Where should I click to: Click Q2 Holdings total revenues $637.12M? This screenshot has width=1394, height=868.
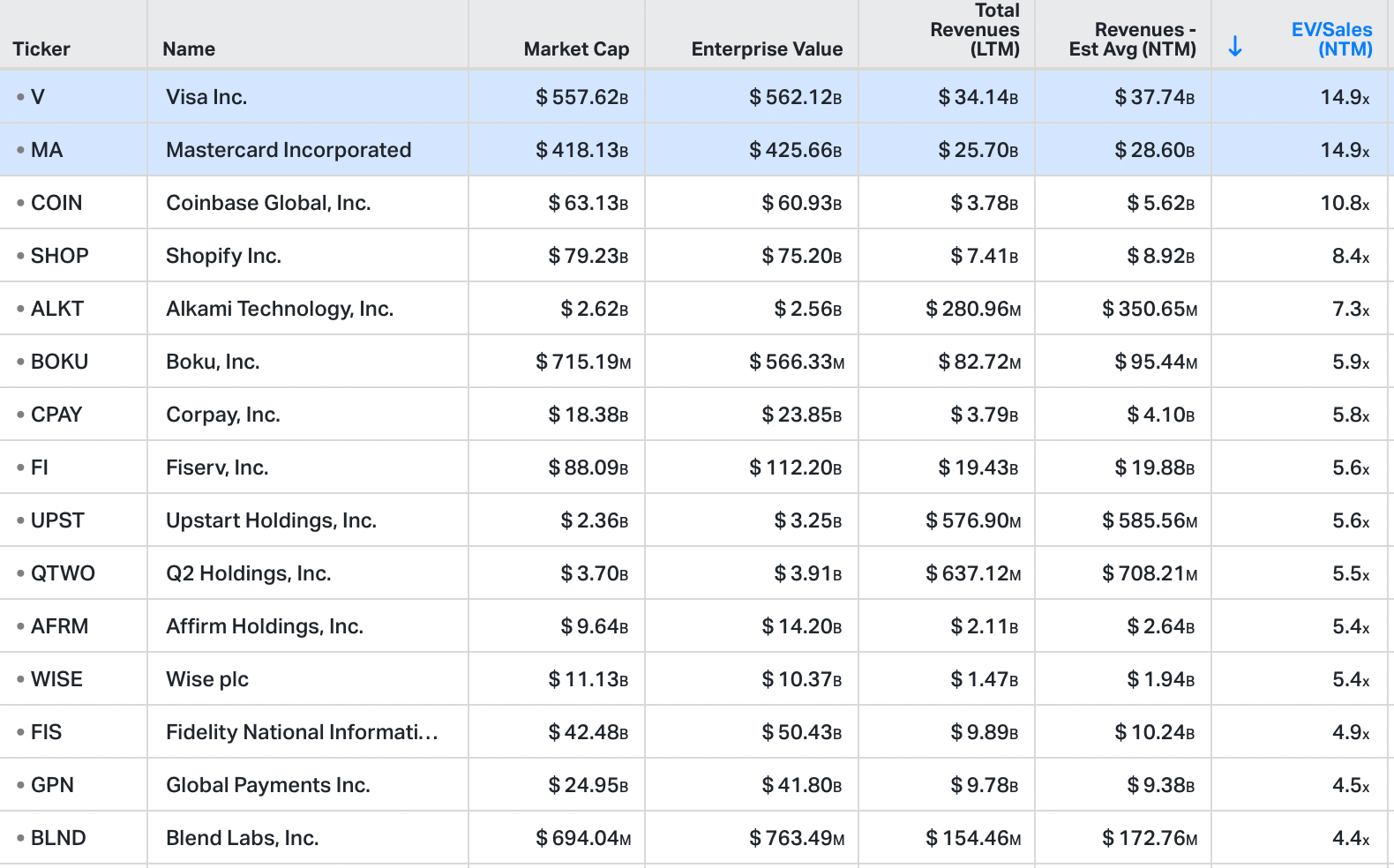973,573
